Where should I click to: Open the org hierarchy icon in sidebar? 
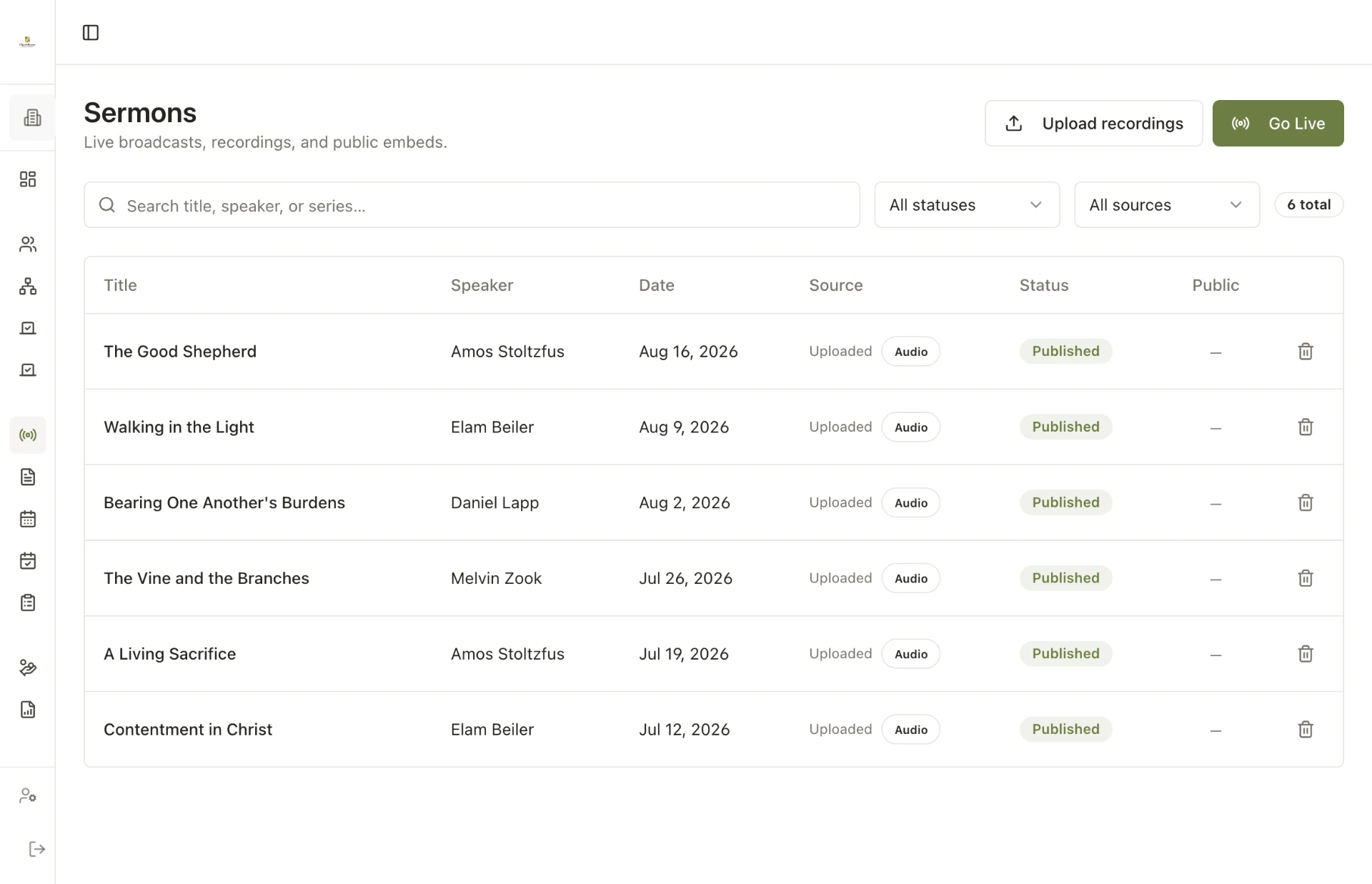pyautogui.click(x=28, y=286)
